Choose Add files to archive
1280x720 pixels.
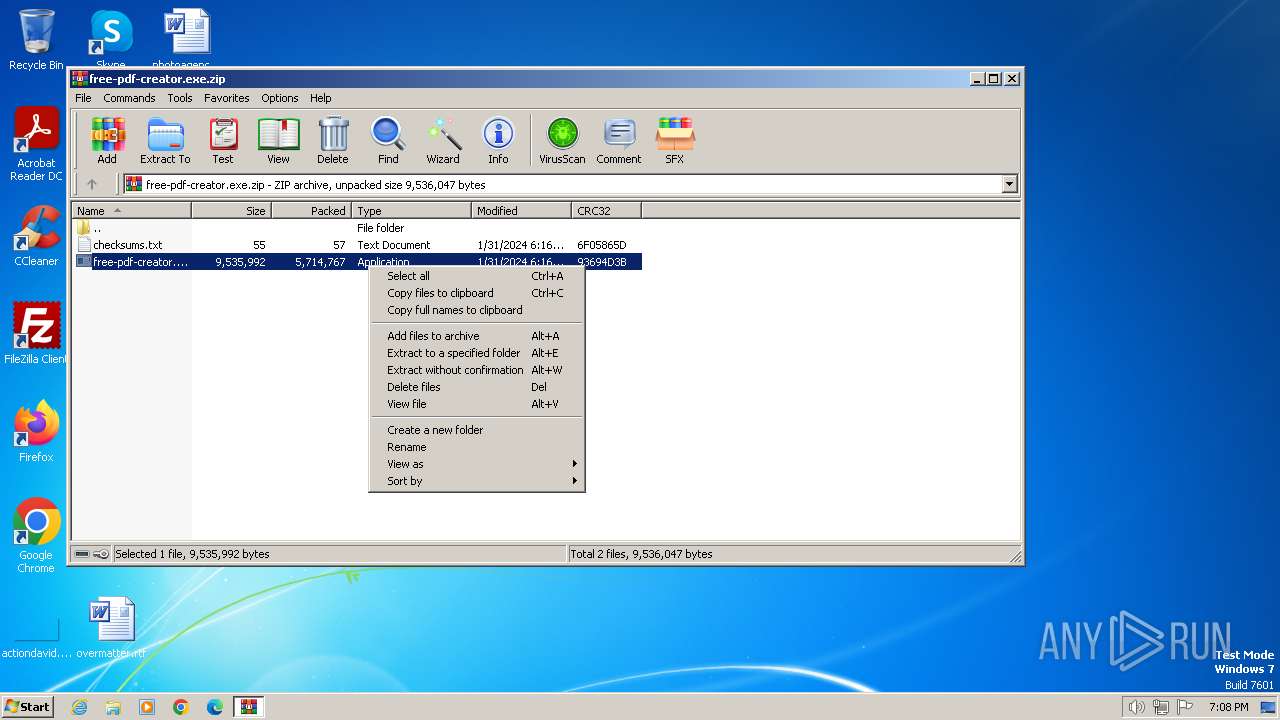click(477, 336)
